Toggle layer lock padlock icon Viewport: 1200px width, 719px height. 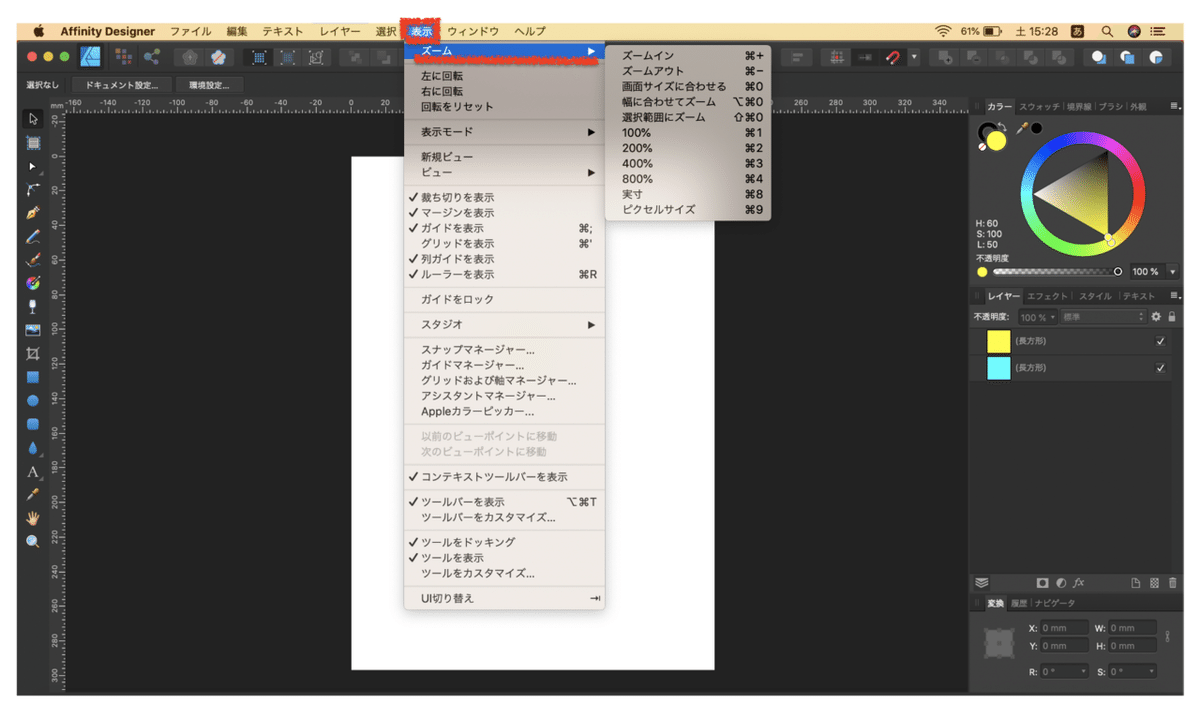coord(1172,317)
